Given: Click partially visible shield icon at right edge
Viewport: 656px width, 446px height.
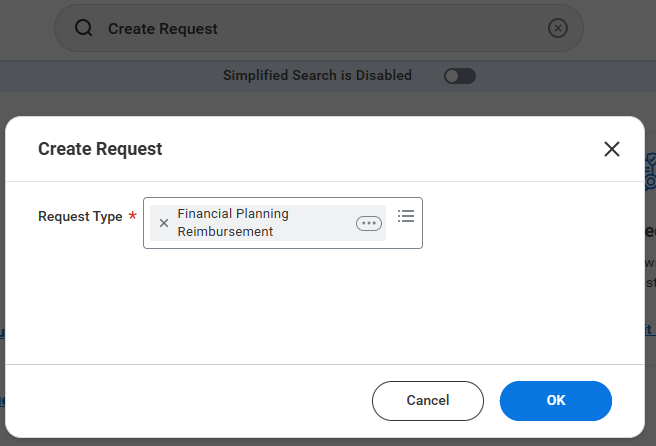Looking at the screenshot, I should (650, 172).
